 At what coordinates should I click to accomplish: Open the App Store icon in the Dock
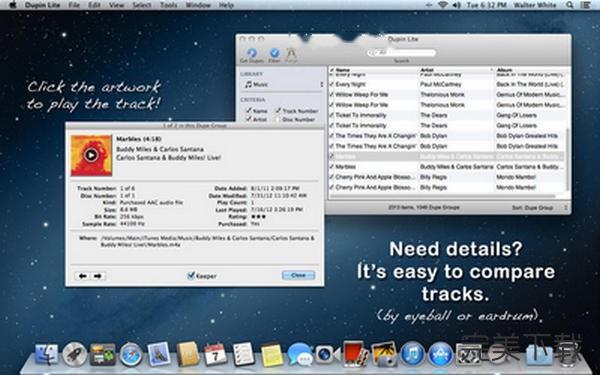pos(440,354)
